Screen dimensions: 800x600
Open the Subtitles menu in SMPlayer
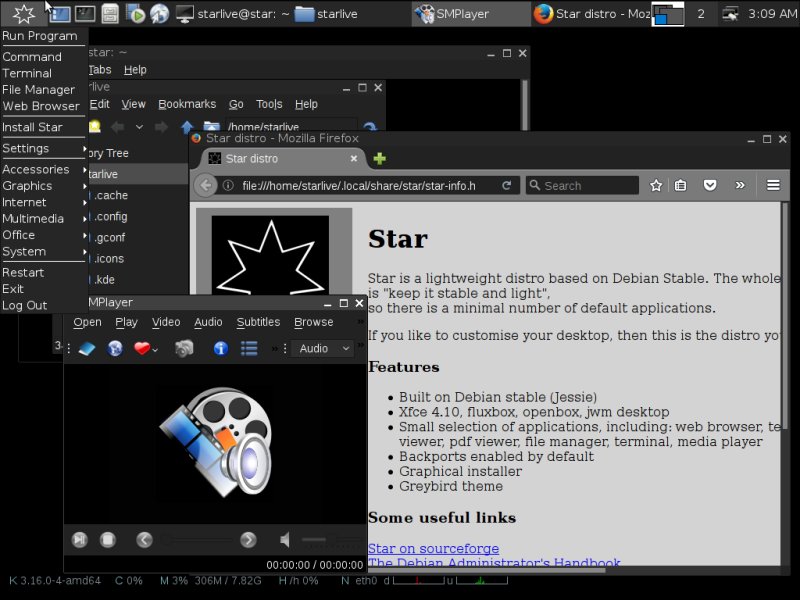coord(258,322)
